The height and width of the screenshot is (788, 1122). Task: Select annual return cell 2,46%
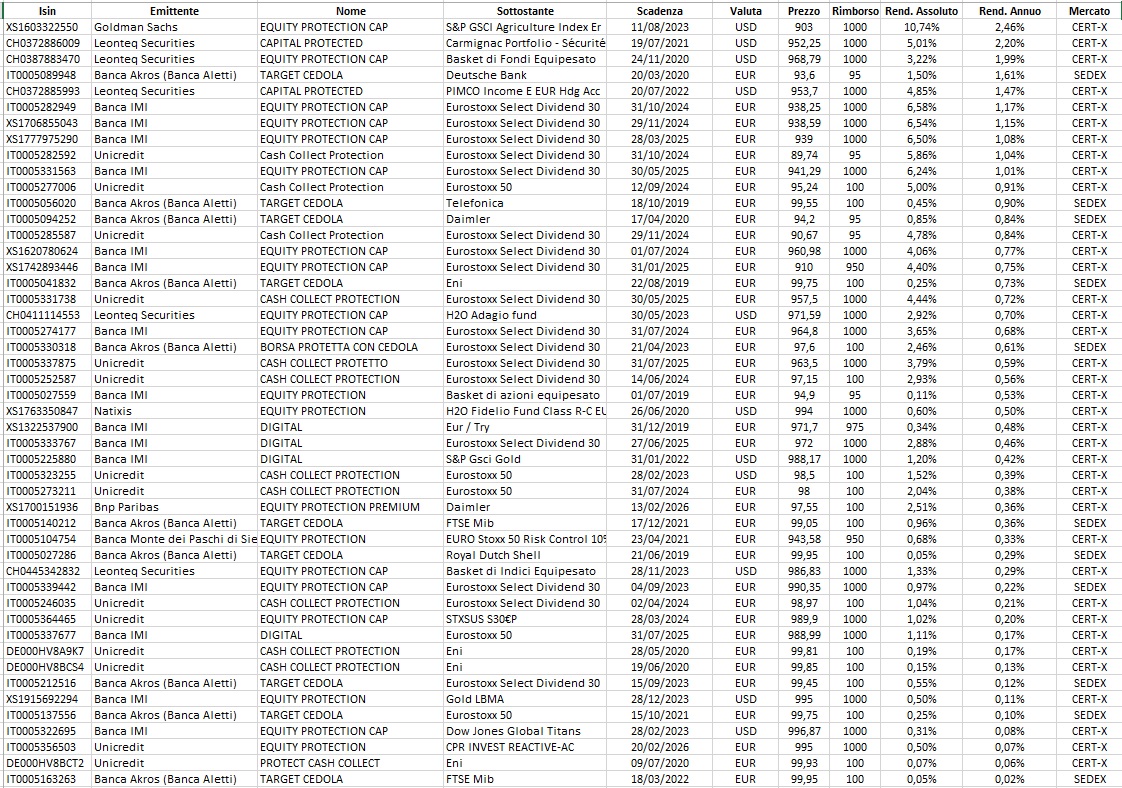(x=1010, y=27)
